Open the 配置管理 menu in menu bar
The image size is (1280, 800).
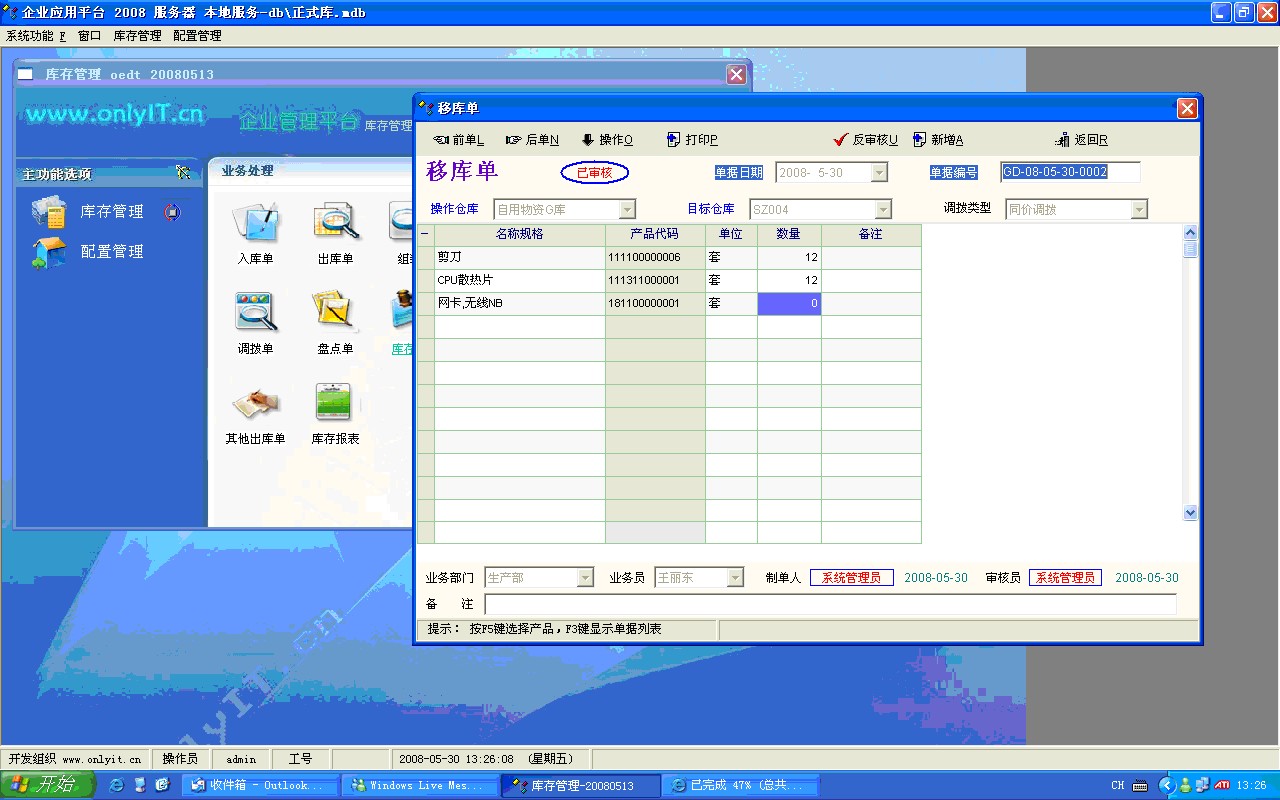coord(197,36)
